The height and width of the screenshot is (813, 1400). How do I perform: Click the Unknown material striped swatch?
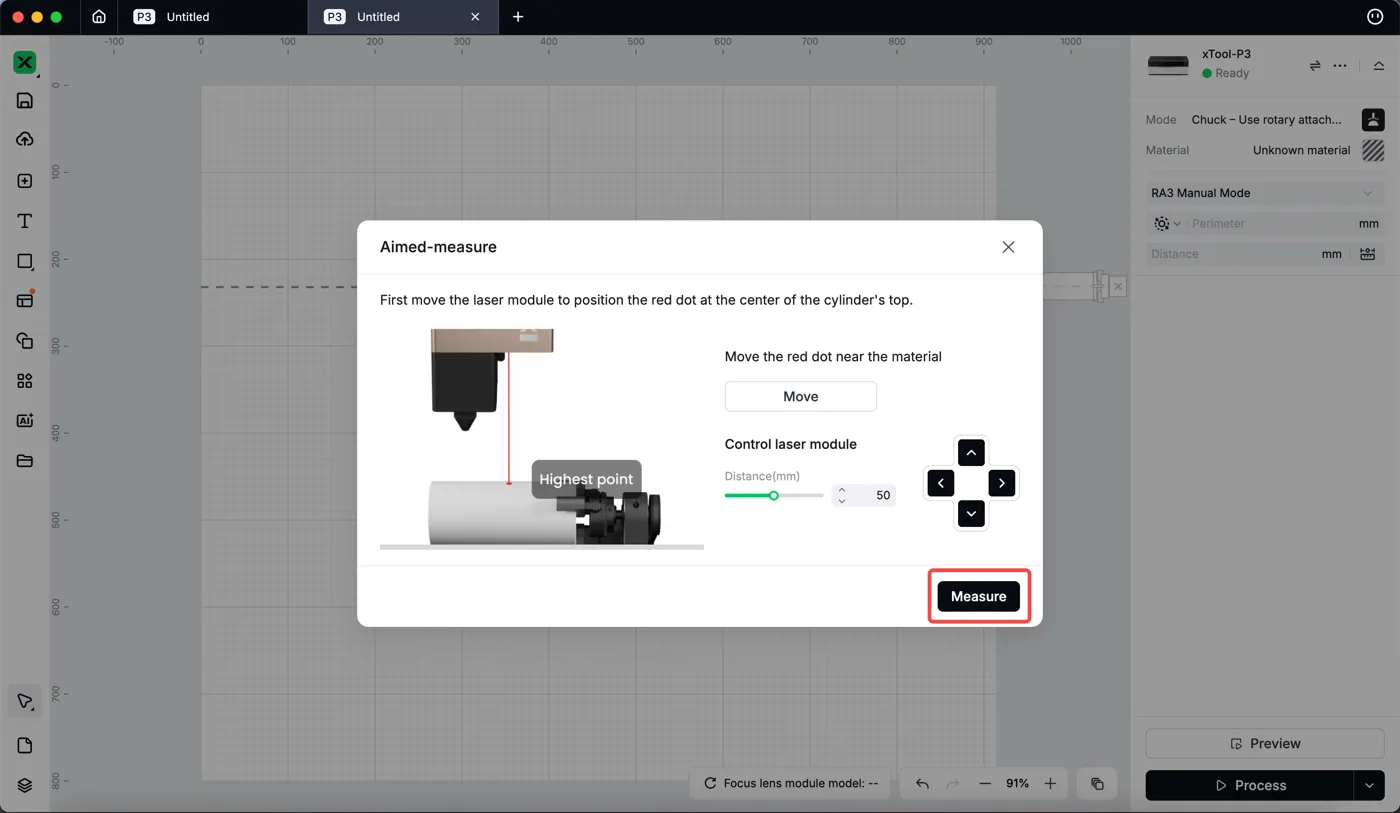coord(1373,150)
